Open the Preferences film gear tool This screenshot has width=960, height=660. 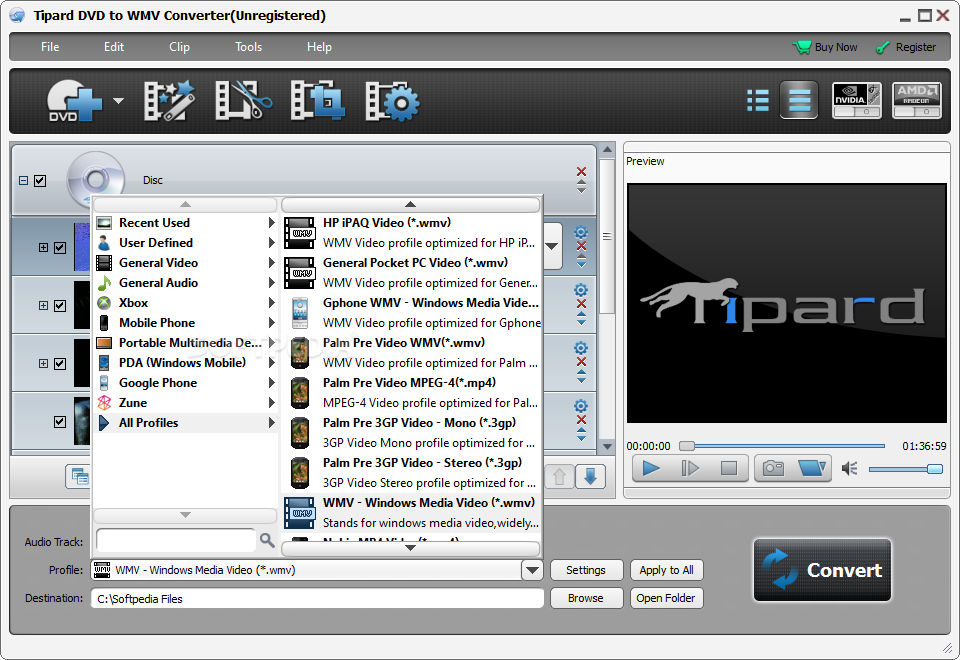point(392,101)
